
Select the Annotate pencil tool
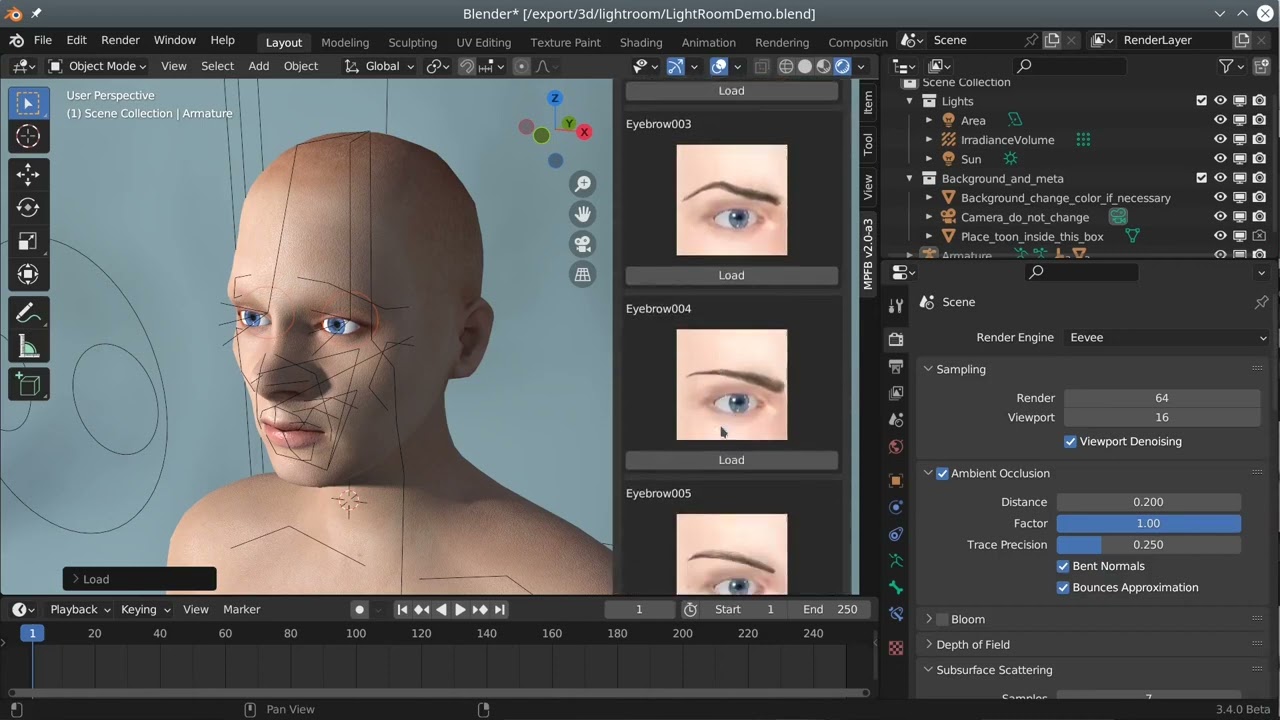[x=28, y=314]
